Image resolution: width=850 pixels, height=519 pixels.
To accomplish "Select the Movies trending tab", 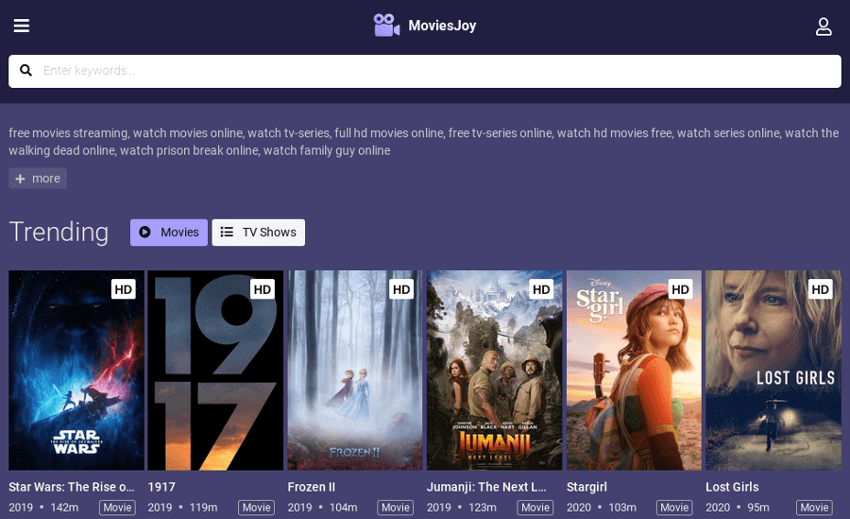I will [x=169, y=232].
